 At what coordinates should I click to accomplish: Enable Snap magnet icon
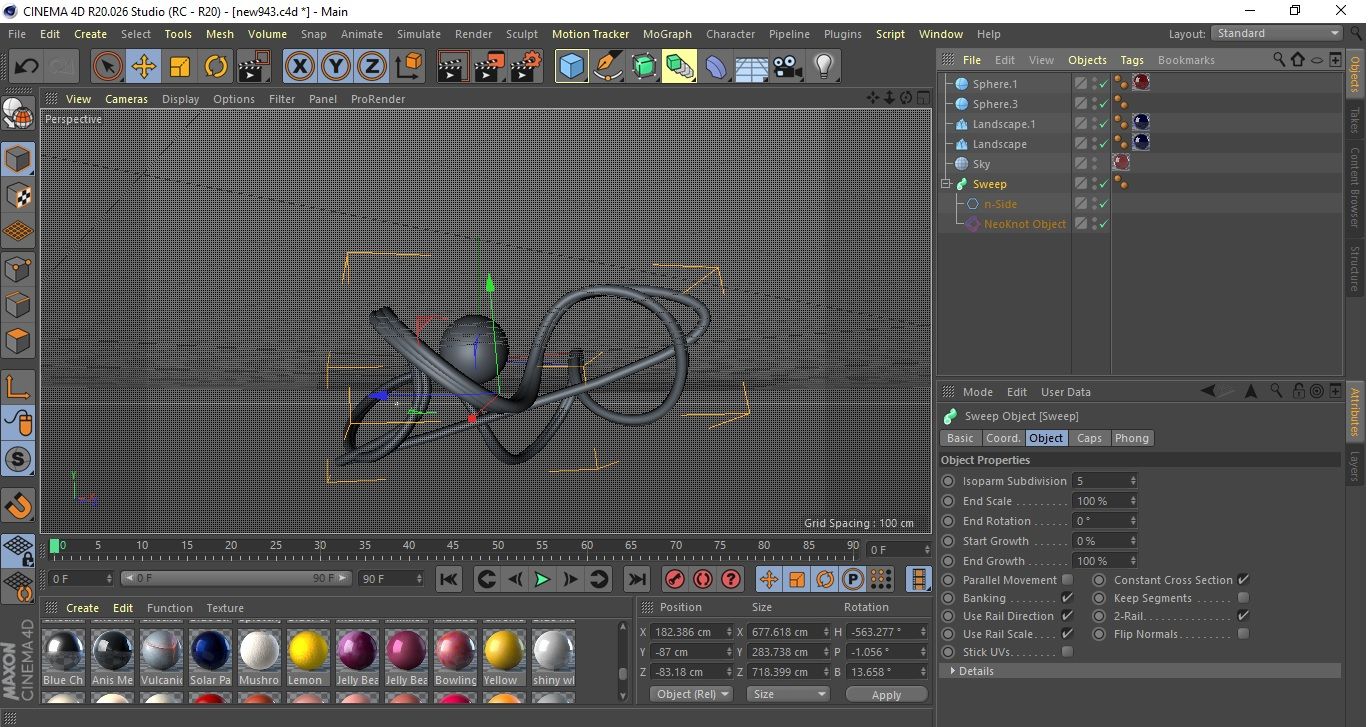(x=18, y=505)
